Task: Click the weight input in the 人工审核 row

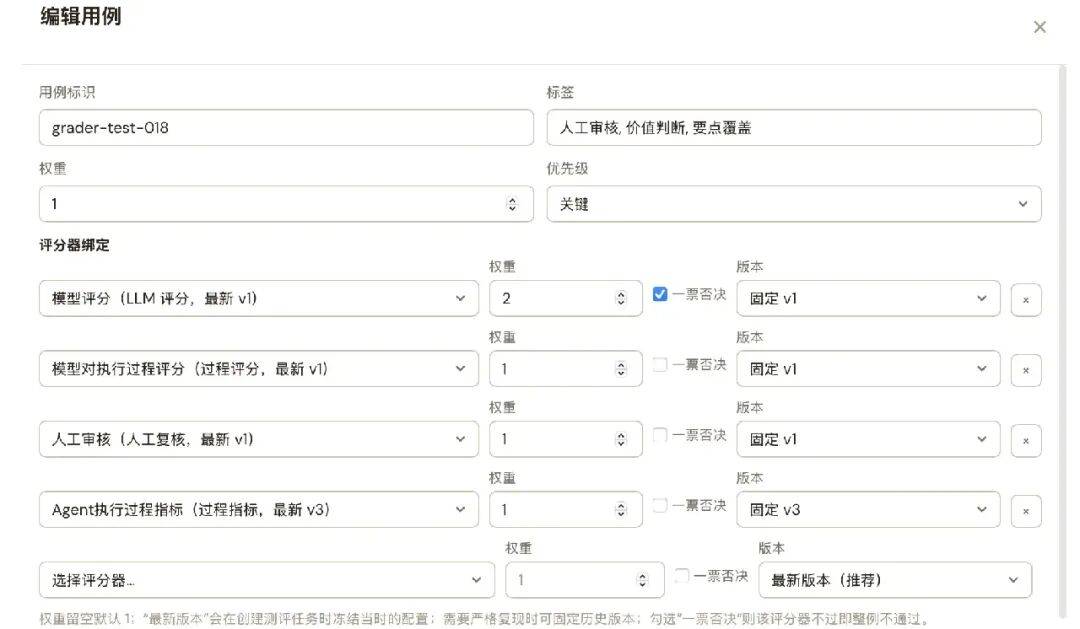Action: click(x=565, y=439)
